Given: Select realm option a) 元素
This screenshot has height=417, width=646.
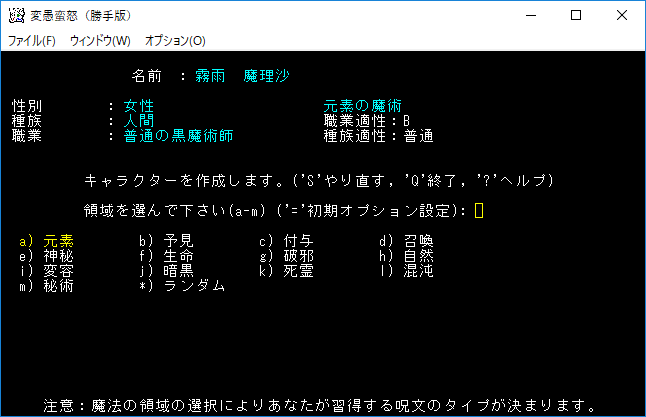Looking at the screenshot, I should (x=45, y=241).
